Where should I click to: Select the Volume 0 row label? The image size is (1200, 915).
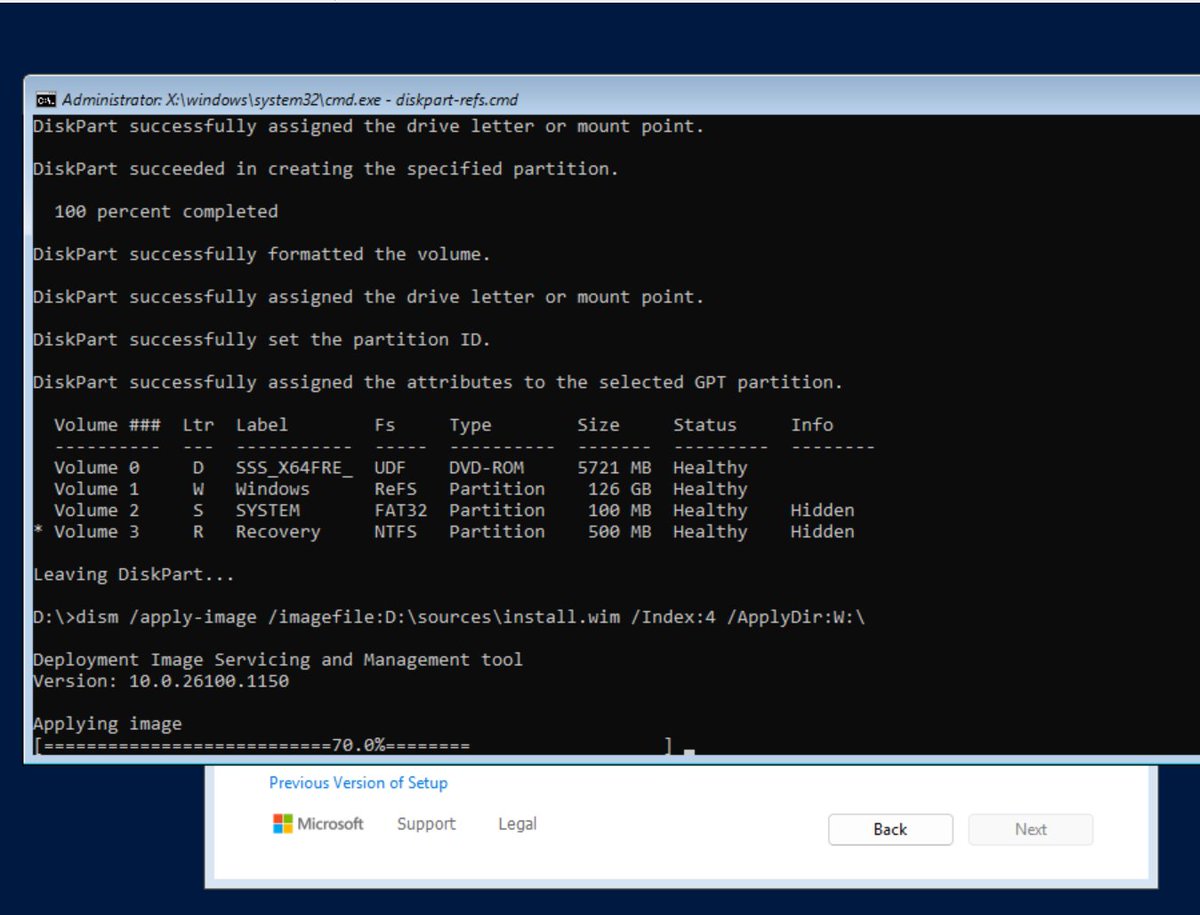point(97,467)
